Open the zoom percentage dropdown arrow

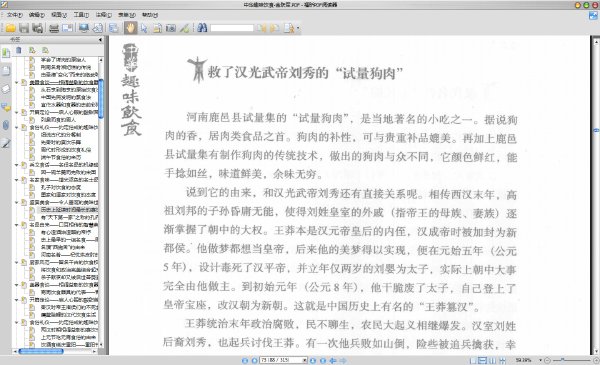[540, 360]
